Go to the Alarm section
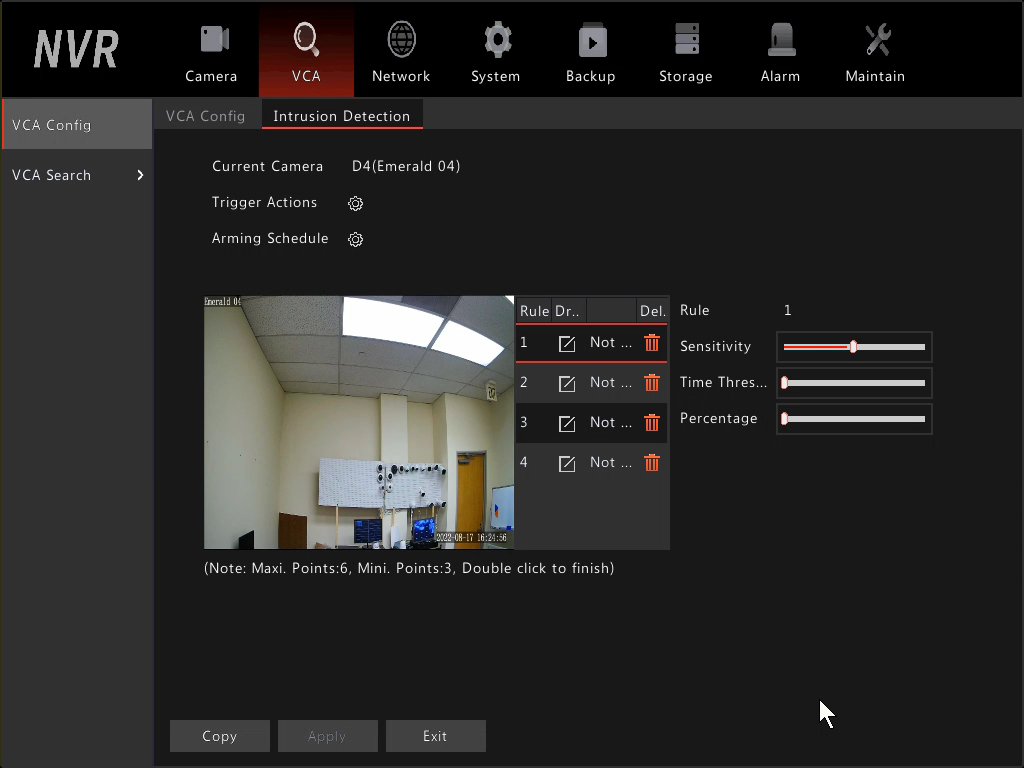Screen dimensions: 1024x768 pyautogui.click(x=780, y=50)
